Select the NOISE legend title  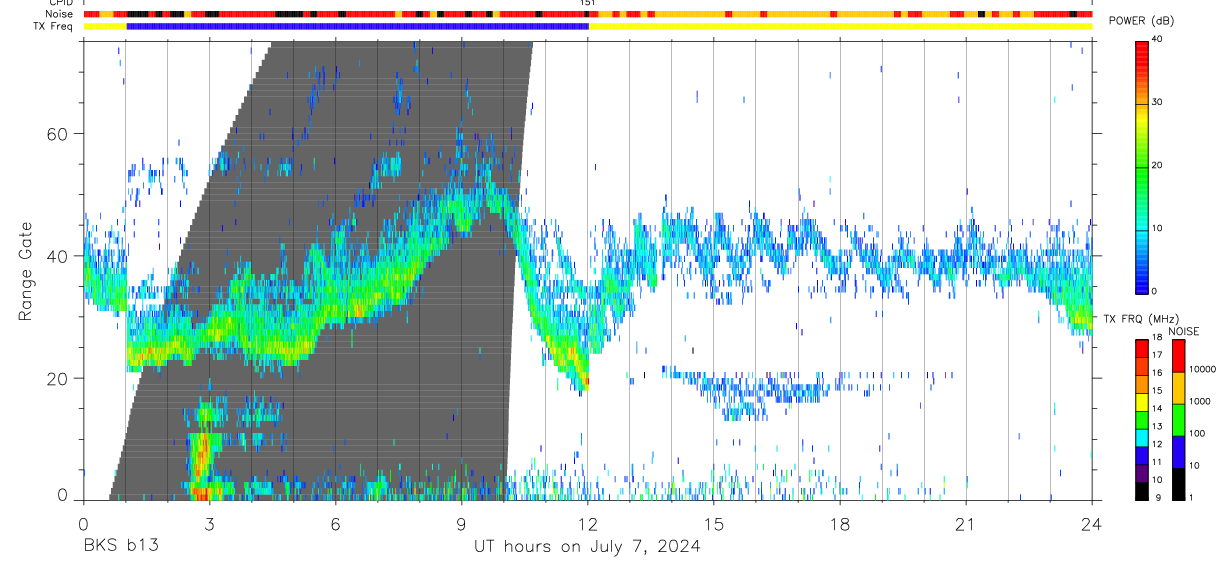[1184, 331]
